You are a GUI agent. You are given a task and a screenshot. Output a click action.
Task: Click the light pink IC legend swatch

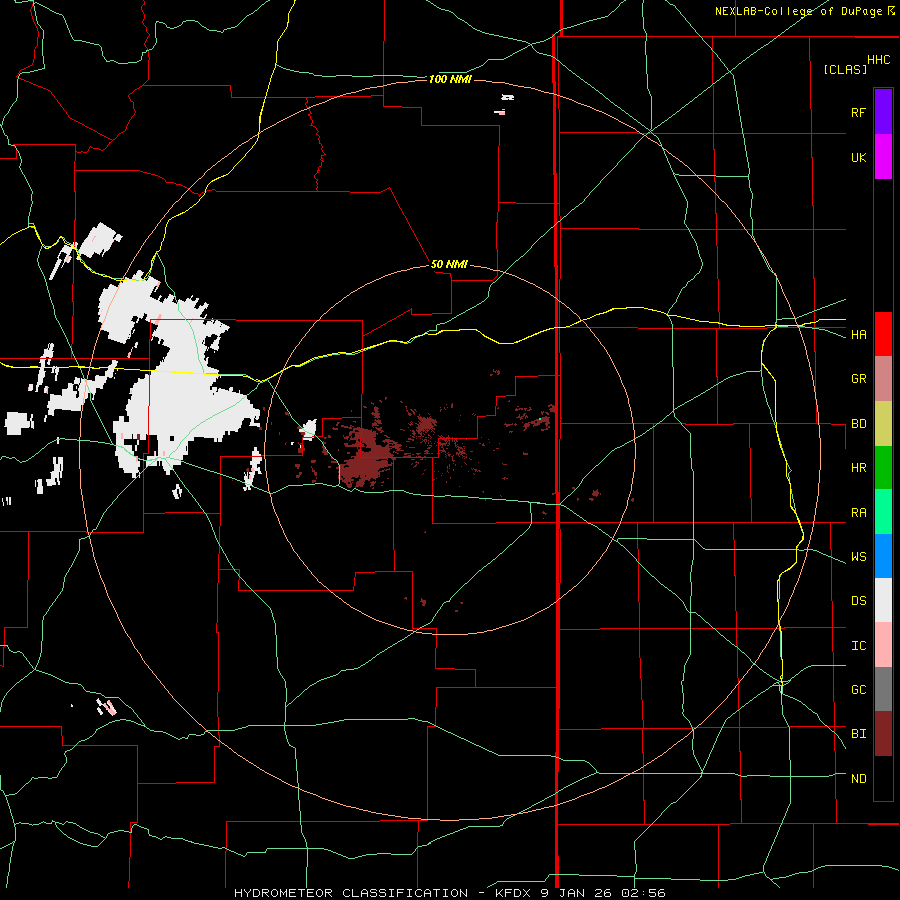tap(883, 645)
